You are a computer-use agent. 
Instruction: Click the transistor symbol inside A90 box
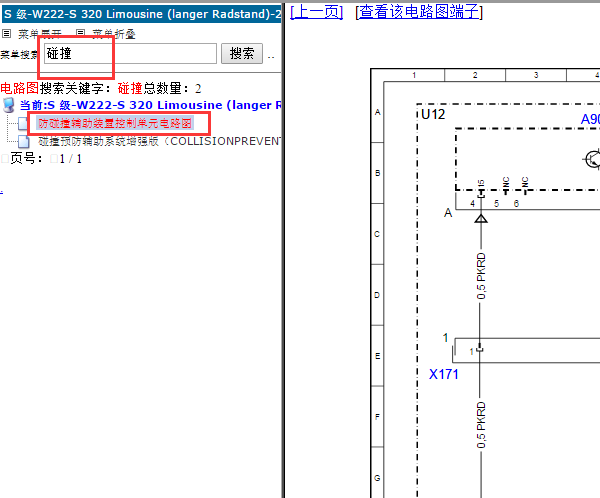pos(592,159)
